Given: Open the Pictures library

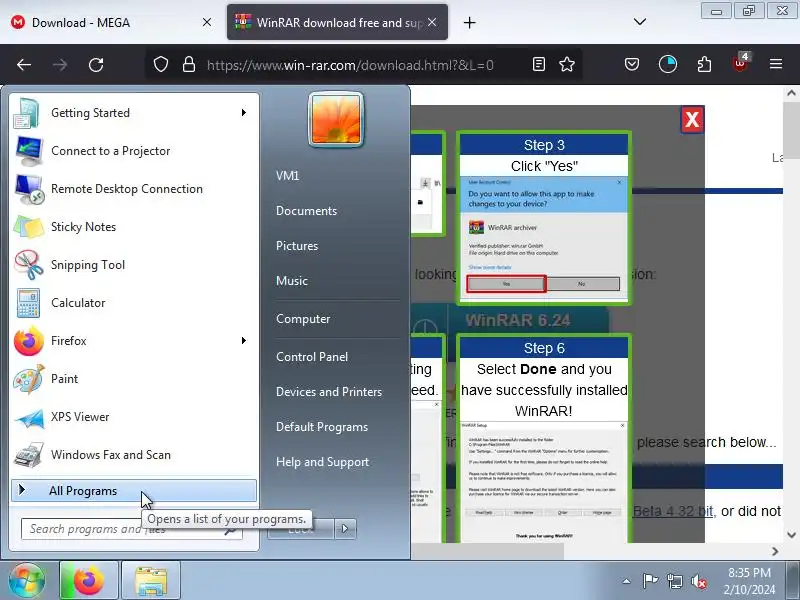Looking at the screenshot, I should click(x=297, y=246).
